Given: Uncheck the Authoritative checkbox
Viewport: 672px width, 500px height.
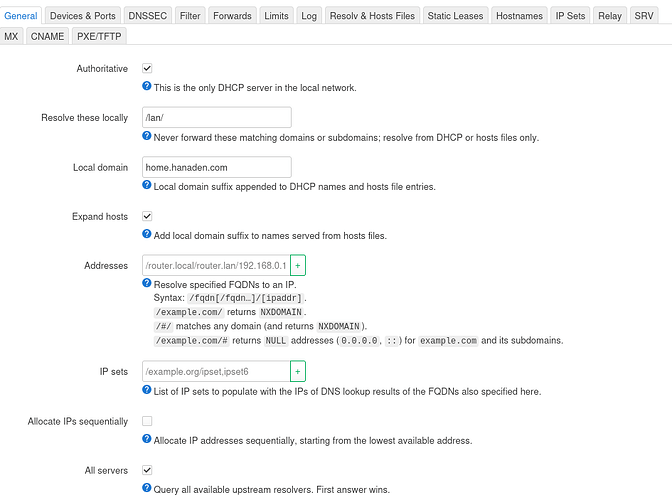Looking at the screenshot, I should (147, 68).
